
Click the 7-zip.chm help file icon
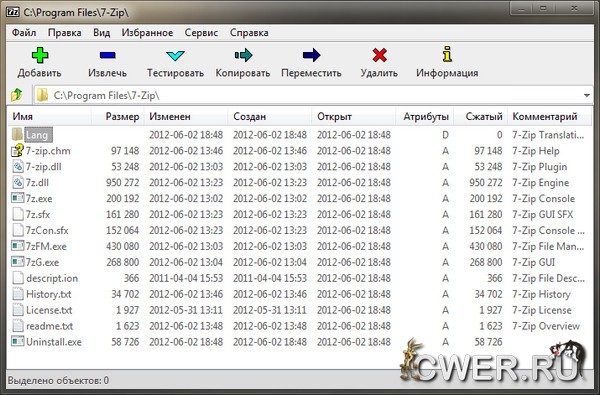click(x=17, y=150)
